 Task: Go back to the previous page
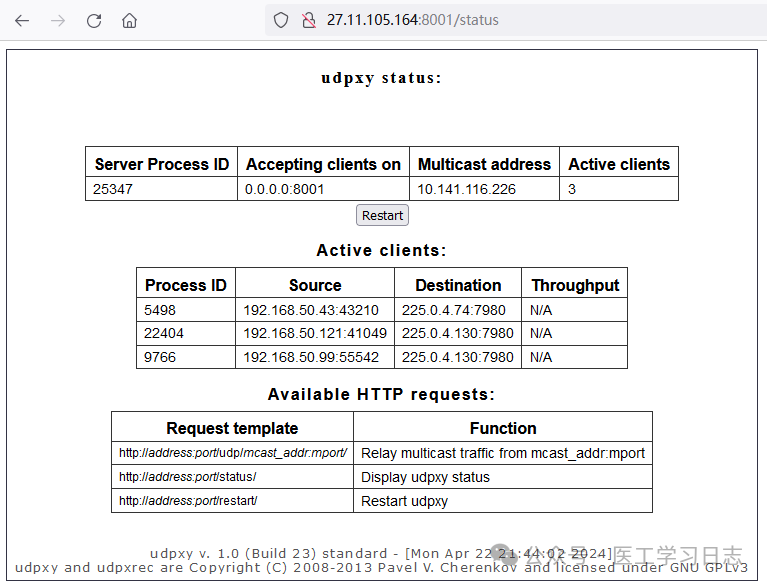pyautogui.click(x=22, y=21)
